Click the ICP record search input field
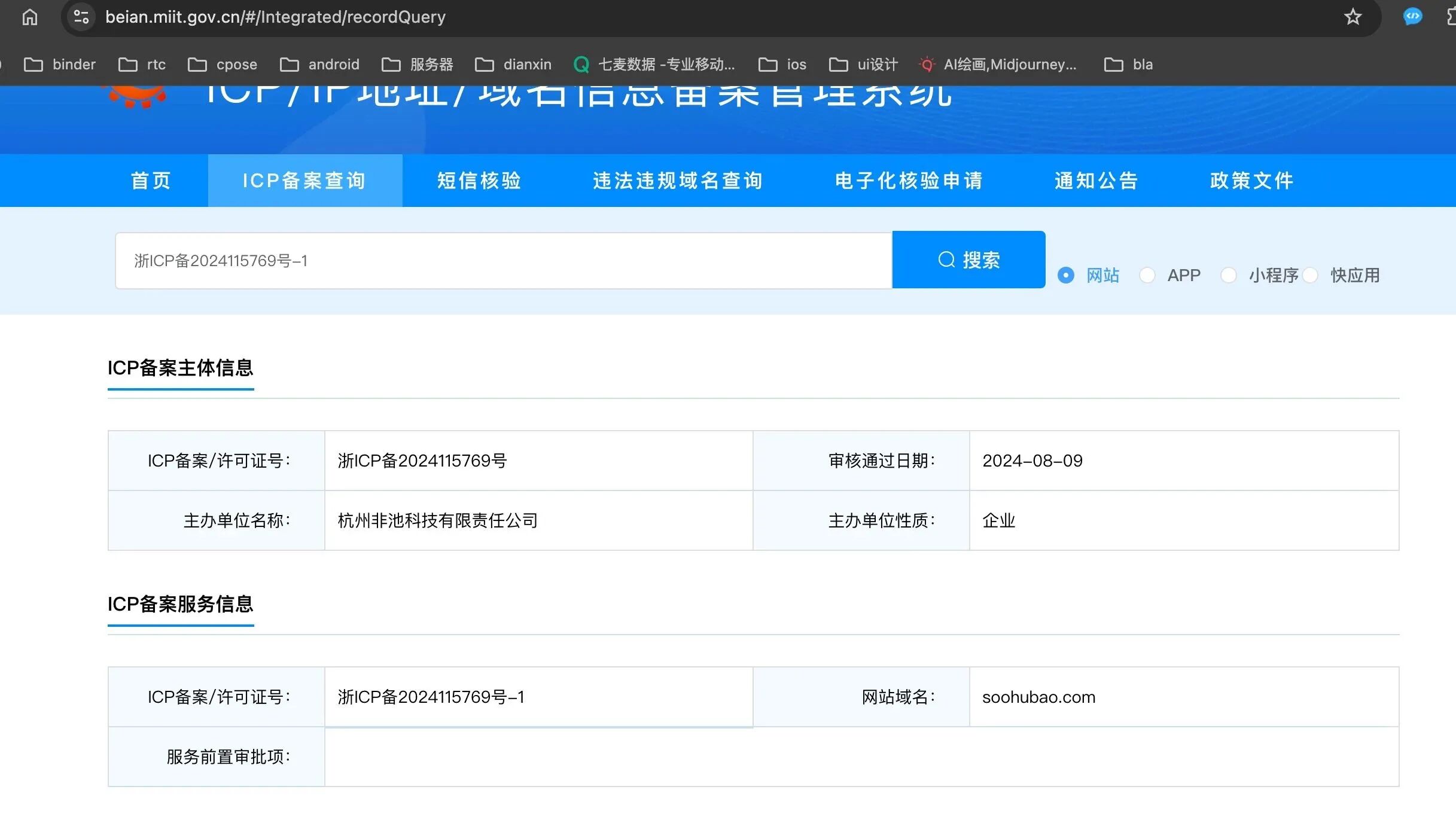This screenshot has height=823, width=1456. (x=502, y=261)
